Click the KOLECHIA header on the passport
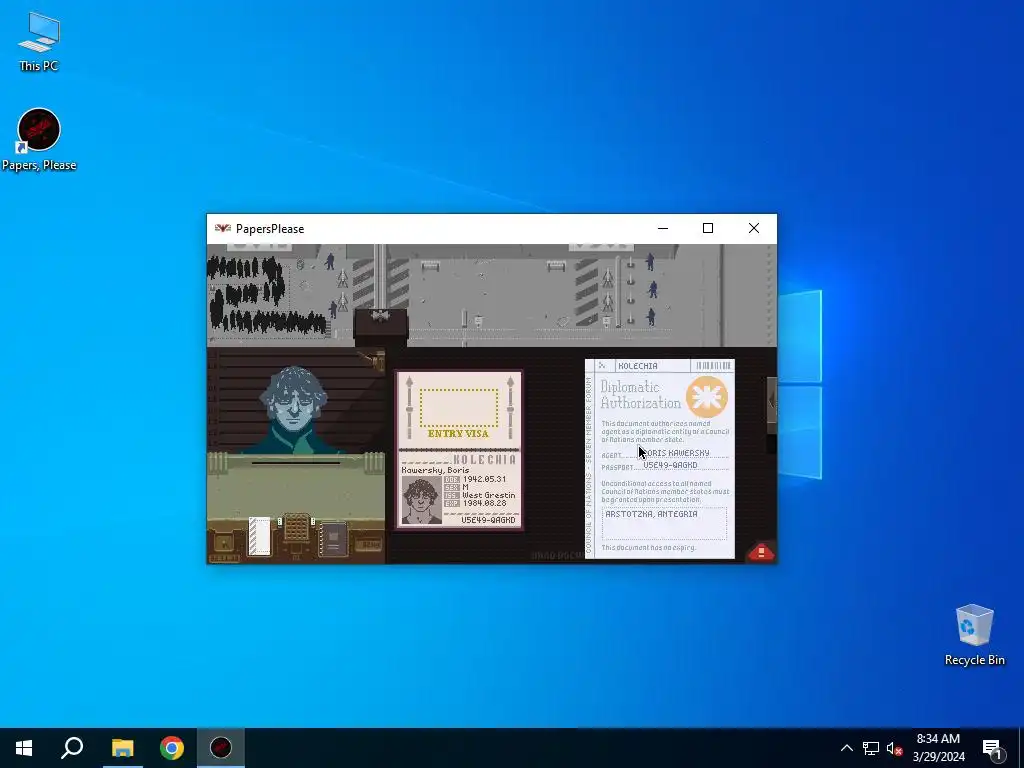Viewport: 1024px width, 768px height. [485, 460]
